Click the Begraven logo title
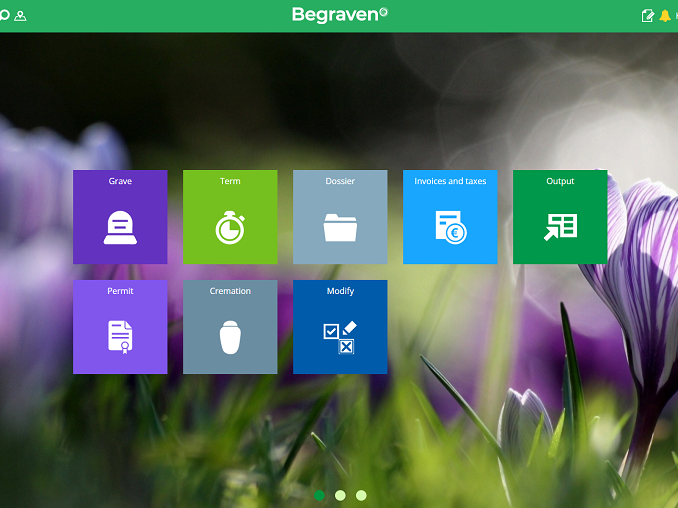Image resolution: width=678 pixels, height=508 pixels. click(x=340, y=15)
